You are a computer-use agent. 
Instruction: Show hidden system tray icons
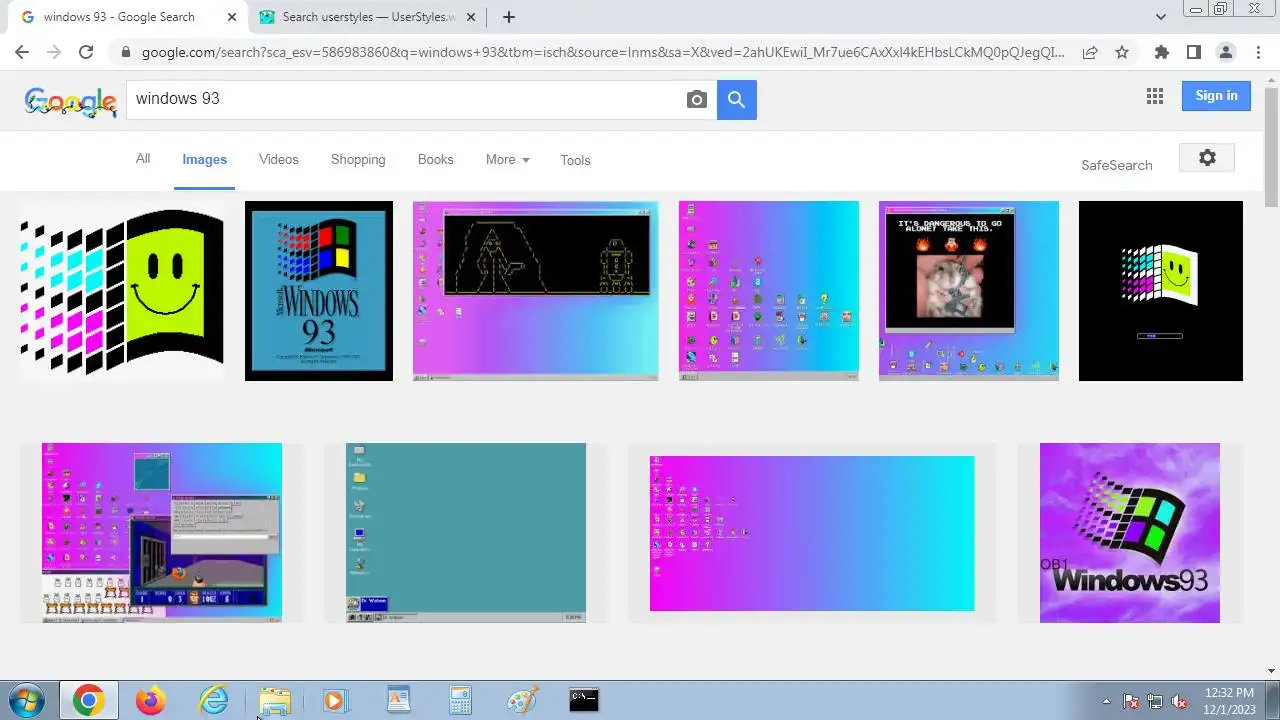pyautogui.click(x=1106, y=701)
